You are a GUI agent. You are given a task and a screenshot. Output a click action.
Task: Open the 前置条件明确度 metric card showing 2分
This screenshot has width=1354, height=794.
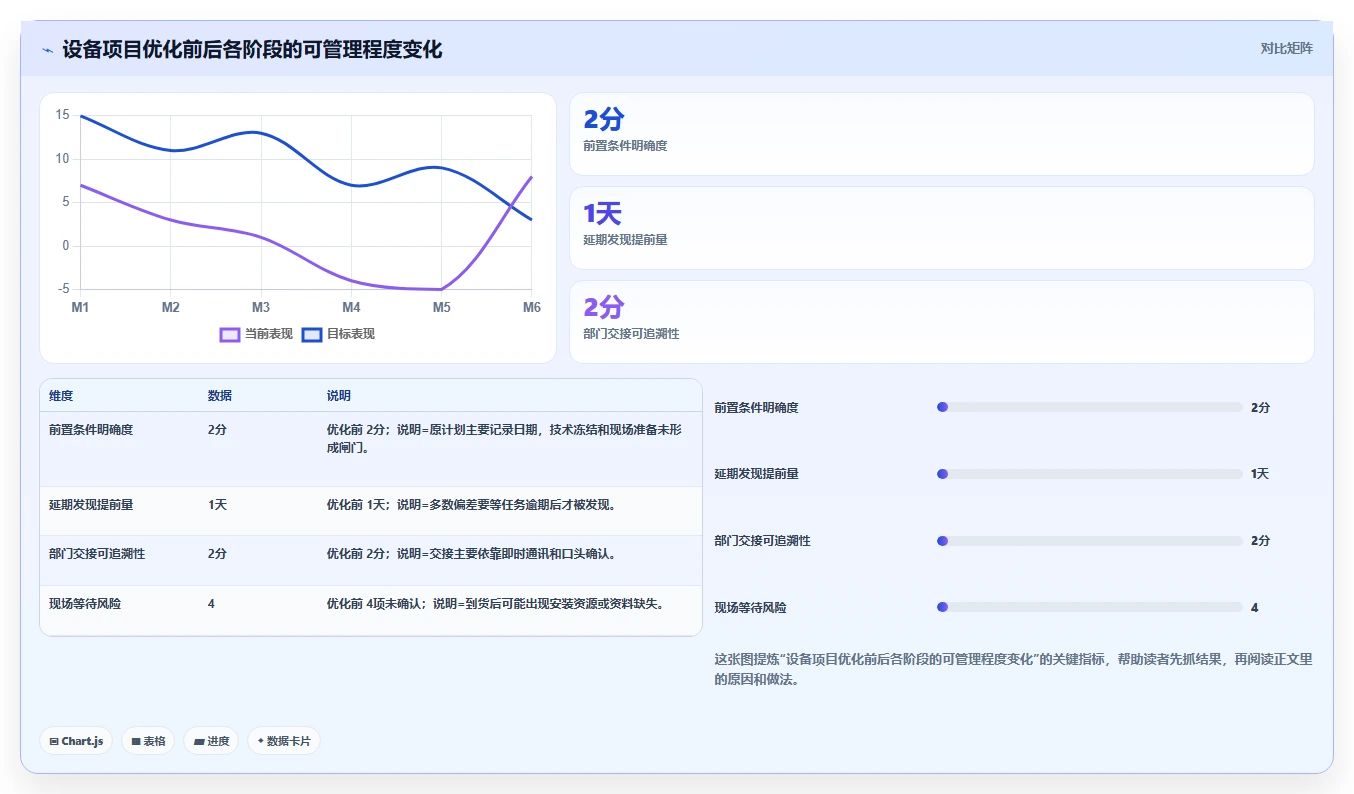coord(941,134)
